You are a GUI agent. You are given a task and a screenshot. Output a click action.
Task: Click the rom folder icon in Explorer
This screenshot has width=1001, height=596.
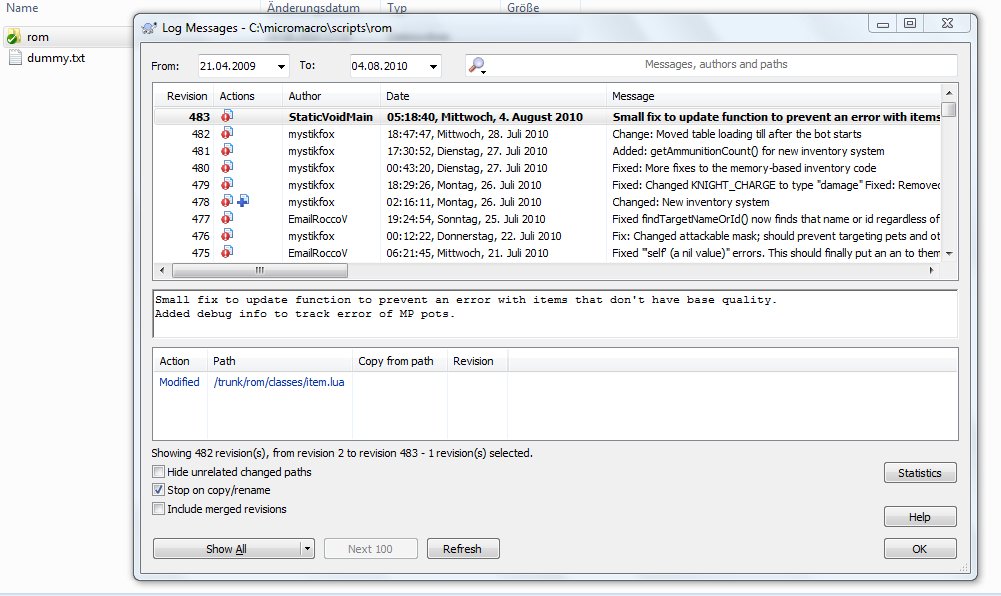pyautogui.click(x=13, y=37)
